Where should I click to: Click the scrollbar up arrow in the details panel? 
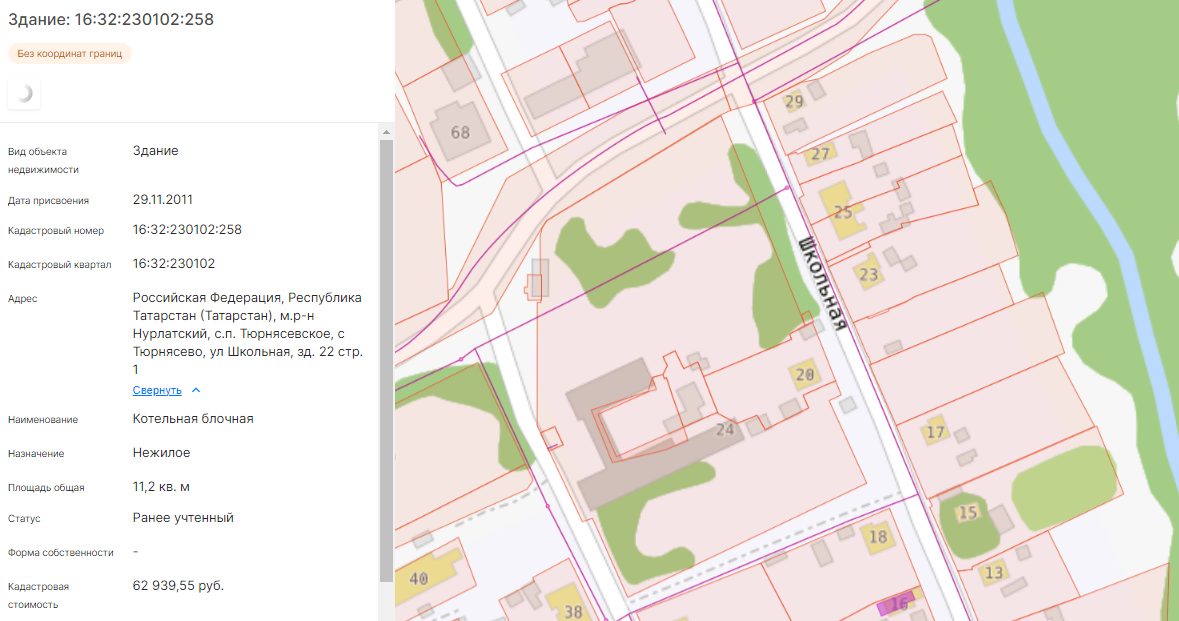(x=386, y=132)
